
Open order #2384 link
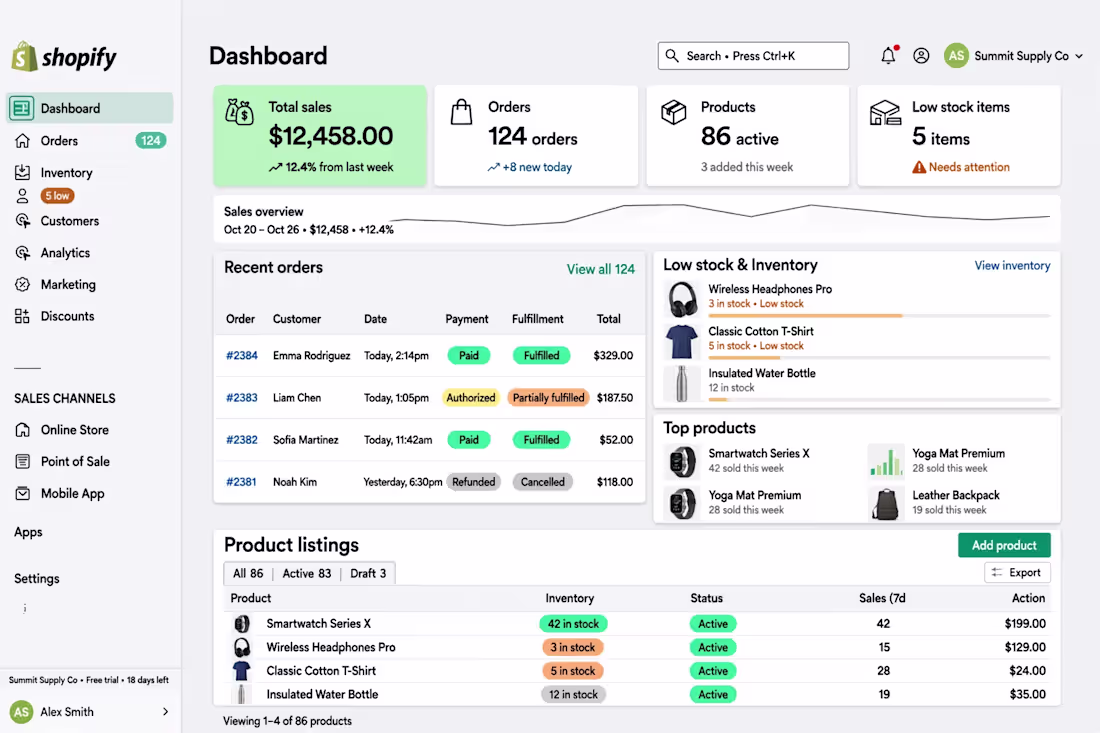(x=242, y=356)
